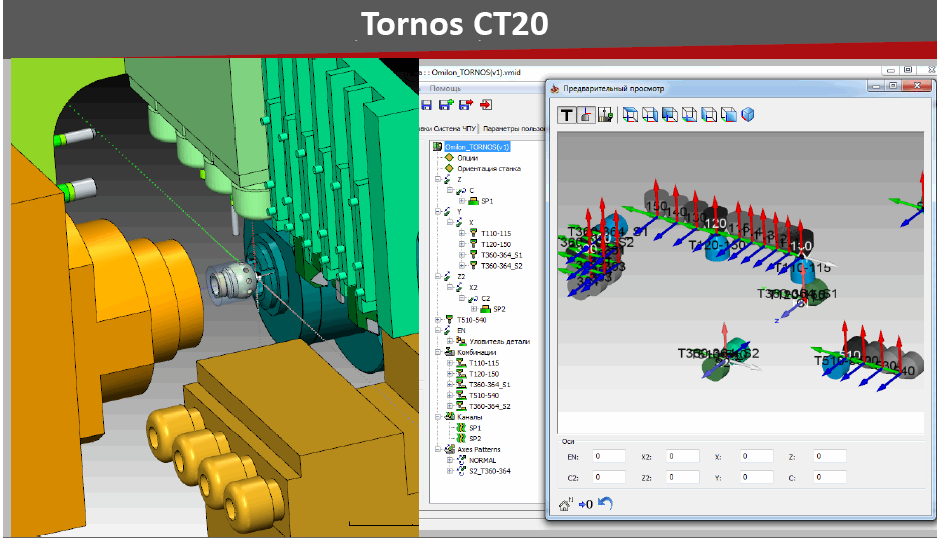Expand T360-364_S1 tool node under X
The height and width of the screenshot is (539, 937).
(462, 255)
